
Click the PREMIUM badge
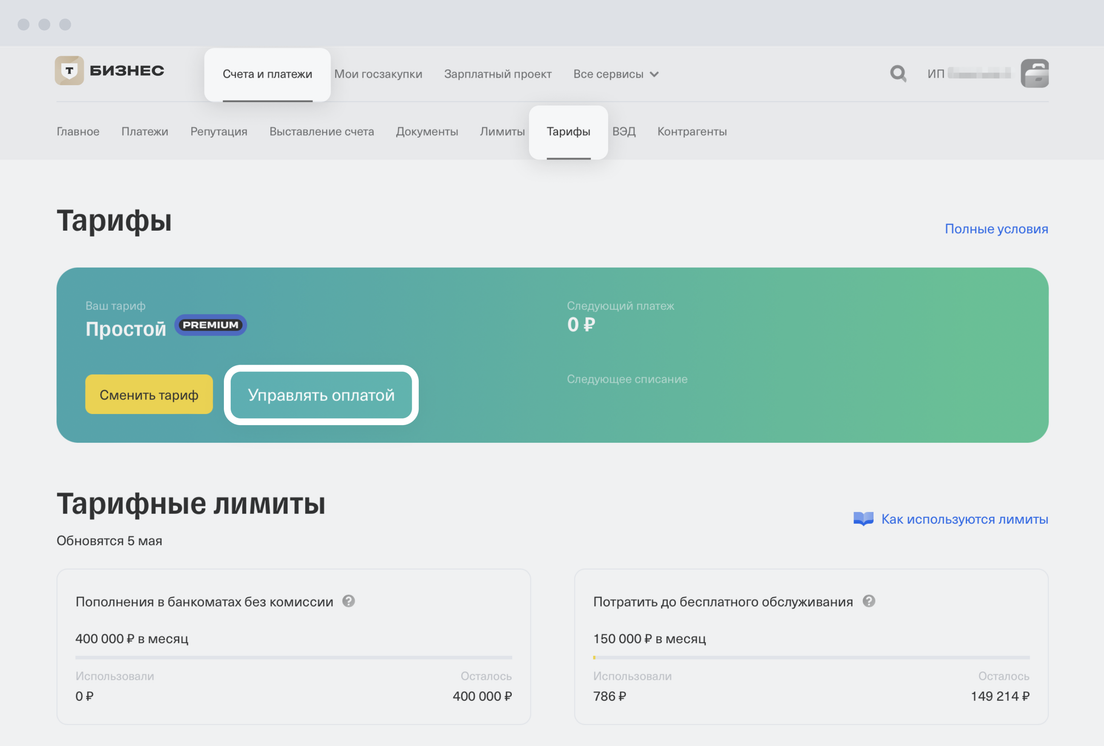(211, 325)
